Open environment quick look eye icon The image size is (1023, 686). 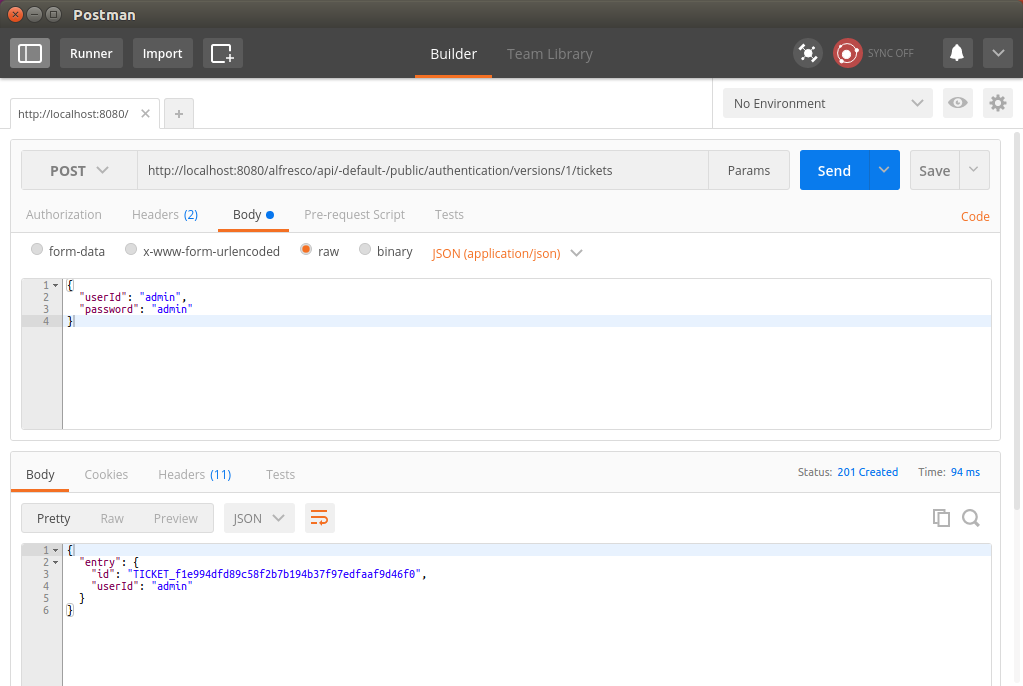pyautogui.click(x=958, y=103)
